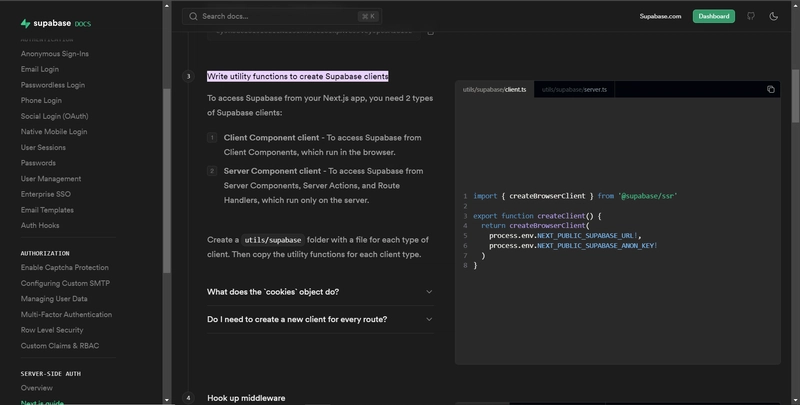Click the search magnifier icon
The image size is (800, 405).
coord(193,16)
